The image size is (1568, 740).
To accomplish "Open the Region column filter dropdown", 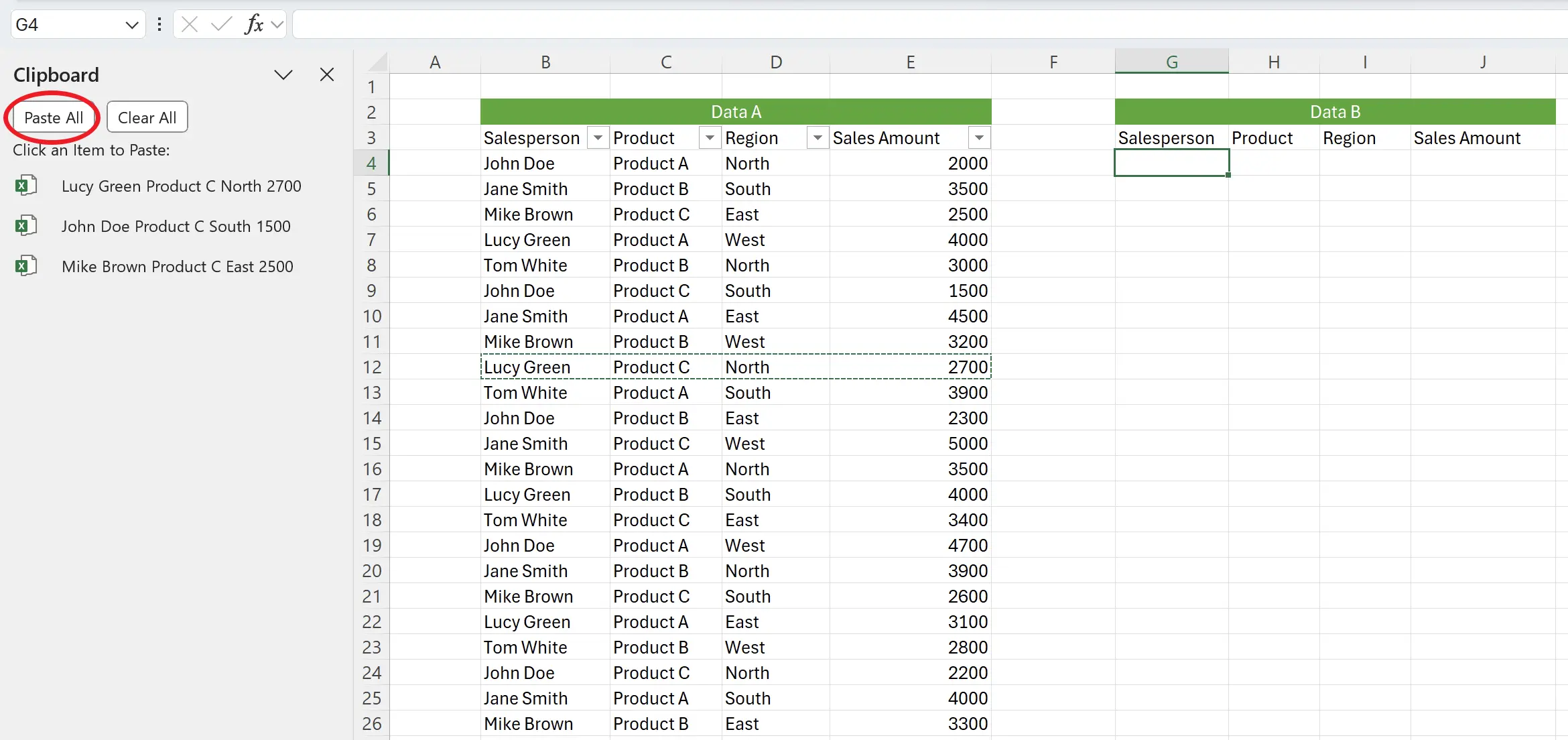I will pos(817,138).
